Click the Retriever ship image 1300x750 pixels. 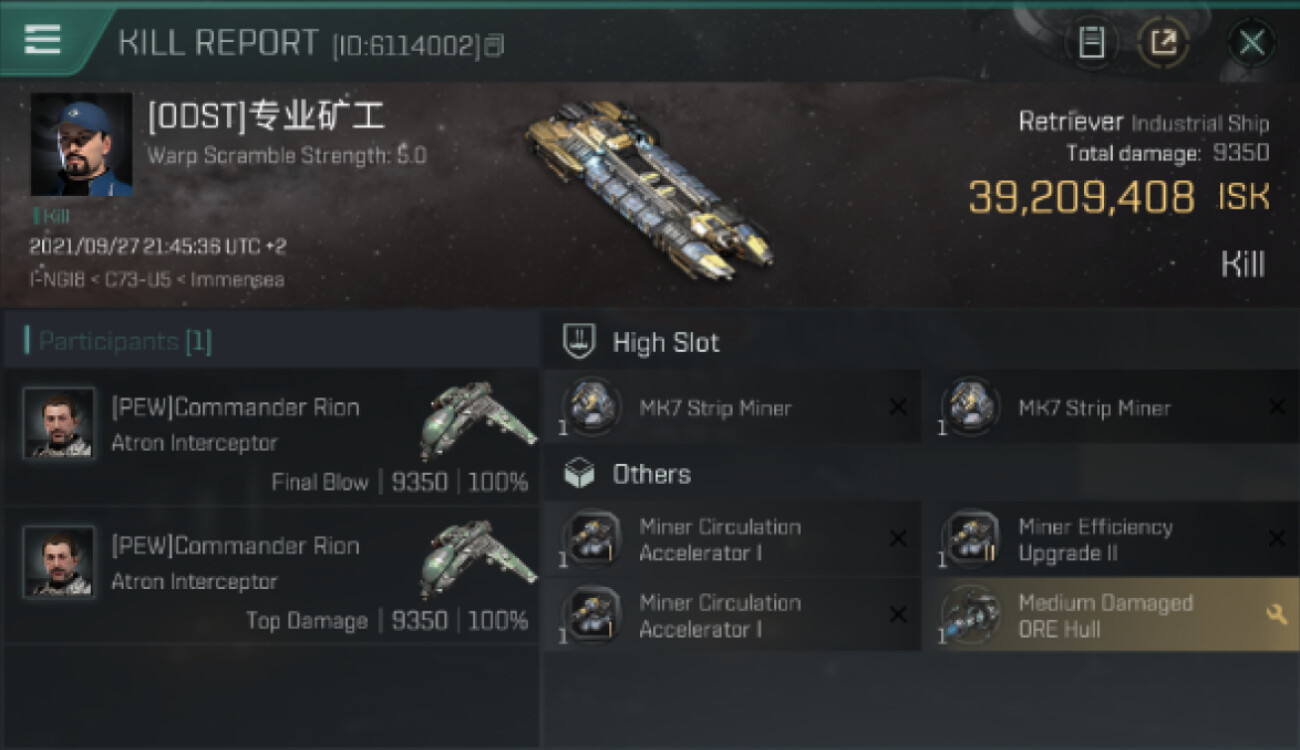(648, 189)
